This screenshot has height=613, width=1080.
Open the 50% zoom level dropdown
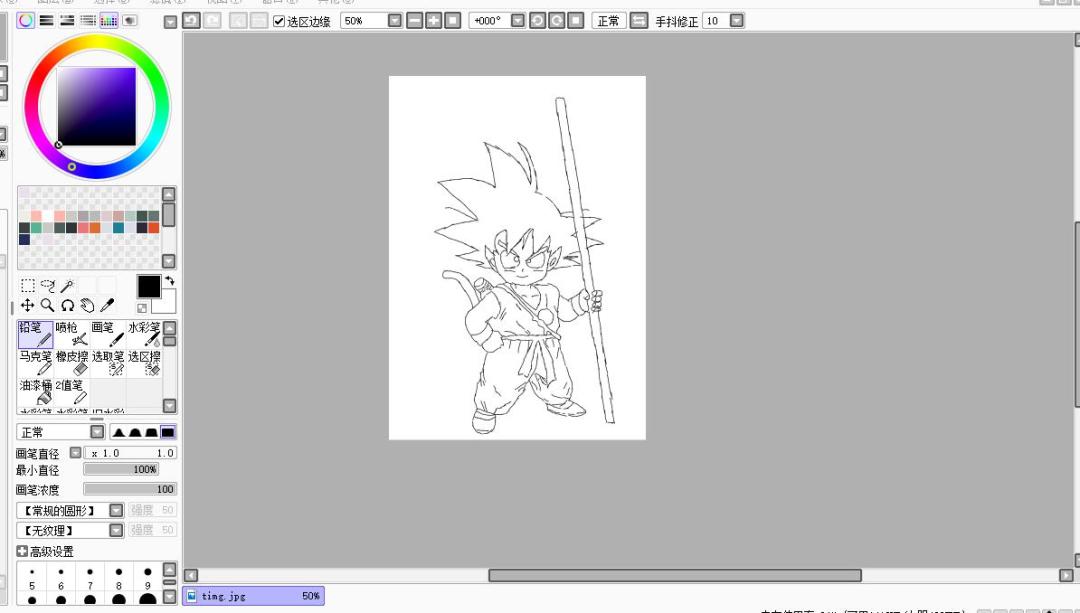coord(394,20)
